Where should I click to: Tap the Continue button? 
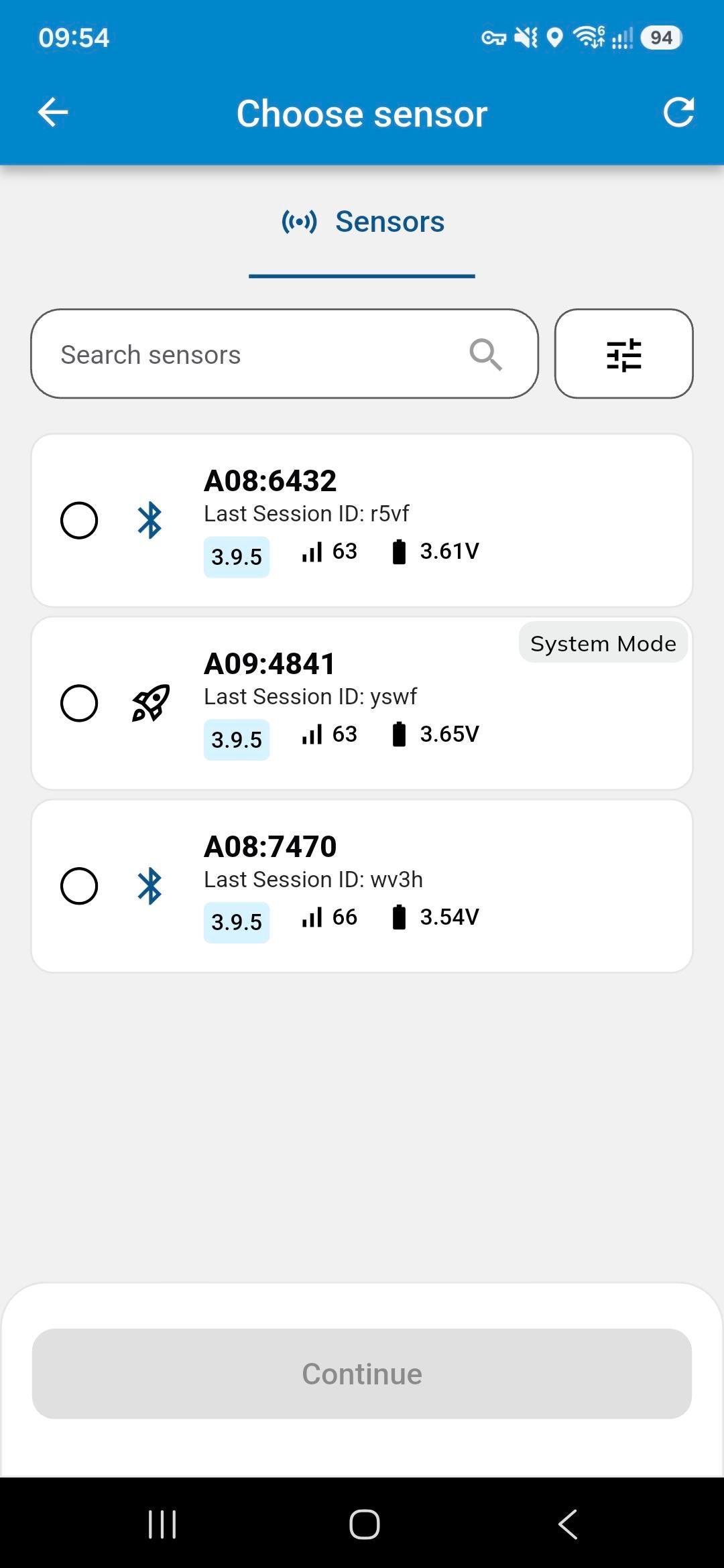362,1374
